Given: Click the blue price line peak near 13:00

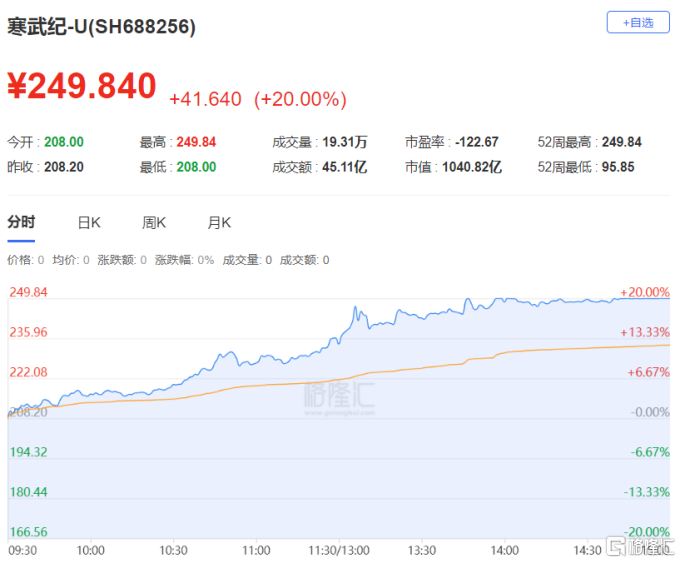Looking at the screenshot, I should 355,308.
